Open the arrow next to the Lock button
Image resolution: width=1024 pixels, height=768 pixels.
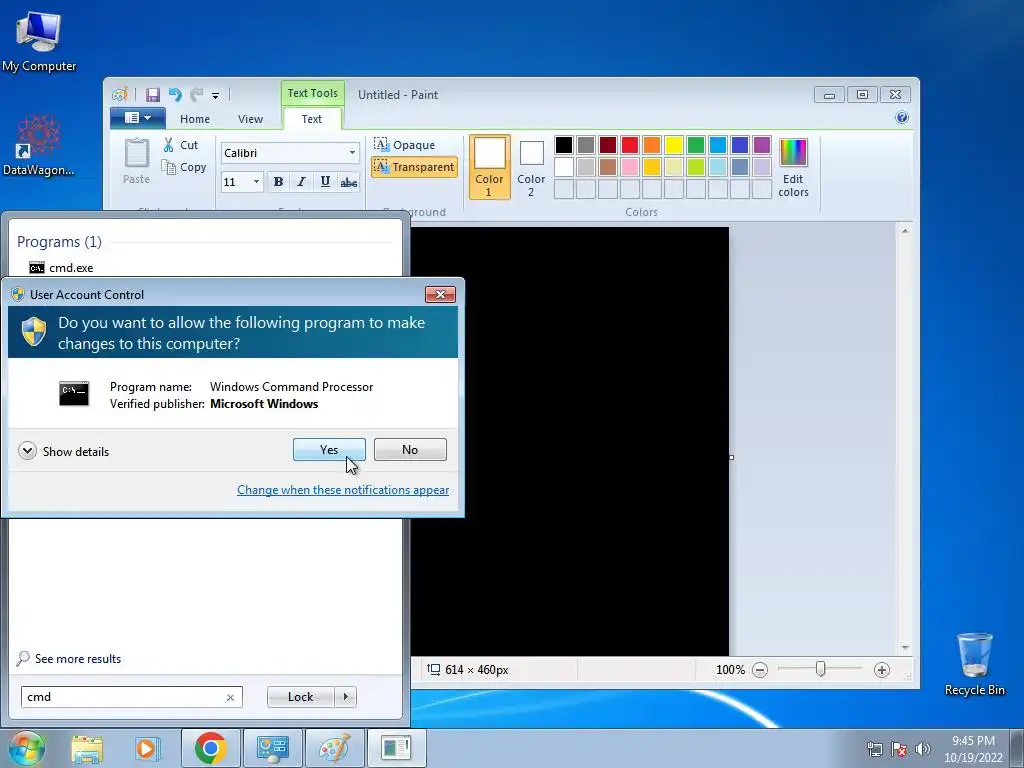(345, 697)
